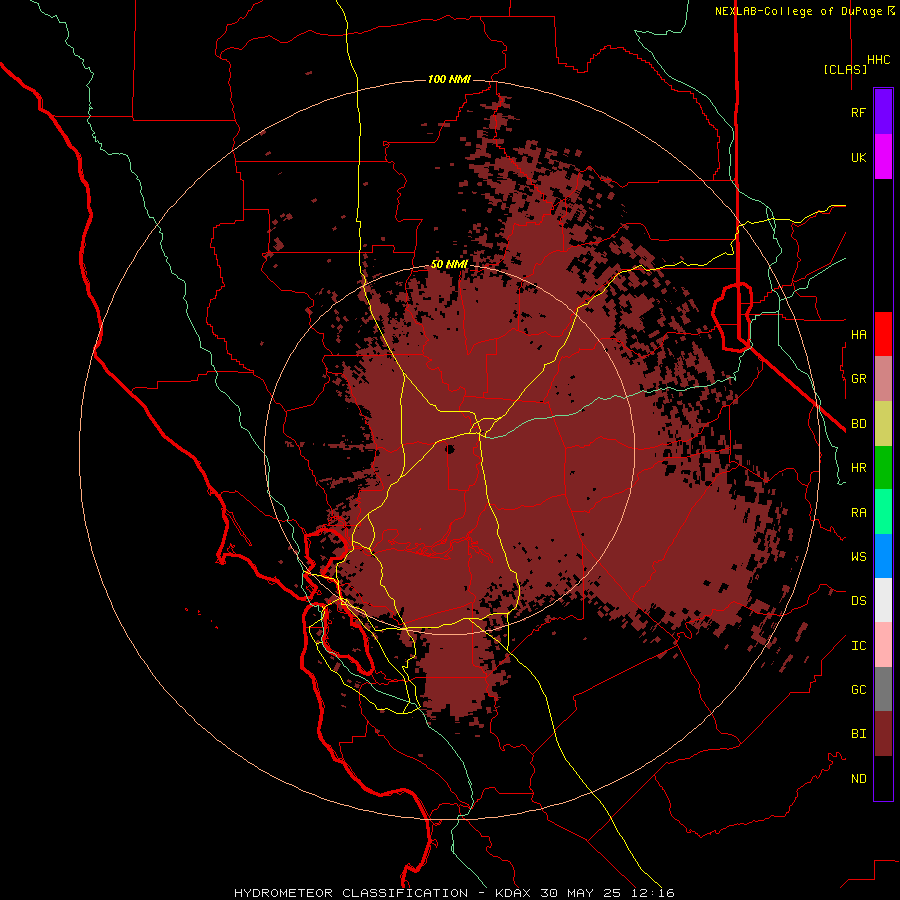Click the BI legend label
This screenshot has width=900, height=900.
tap(858, 734)
